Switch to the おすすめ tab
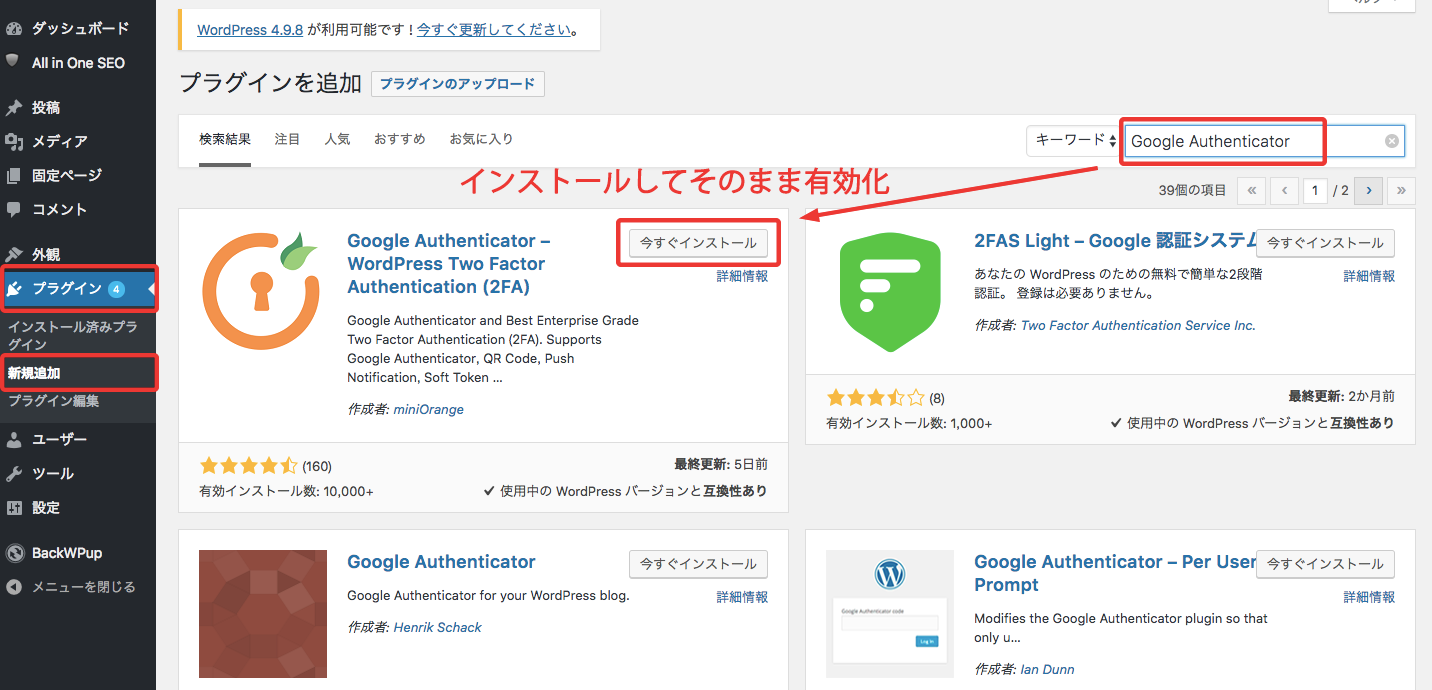1432x690 pixels. click(399, 139)
